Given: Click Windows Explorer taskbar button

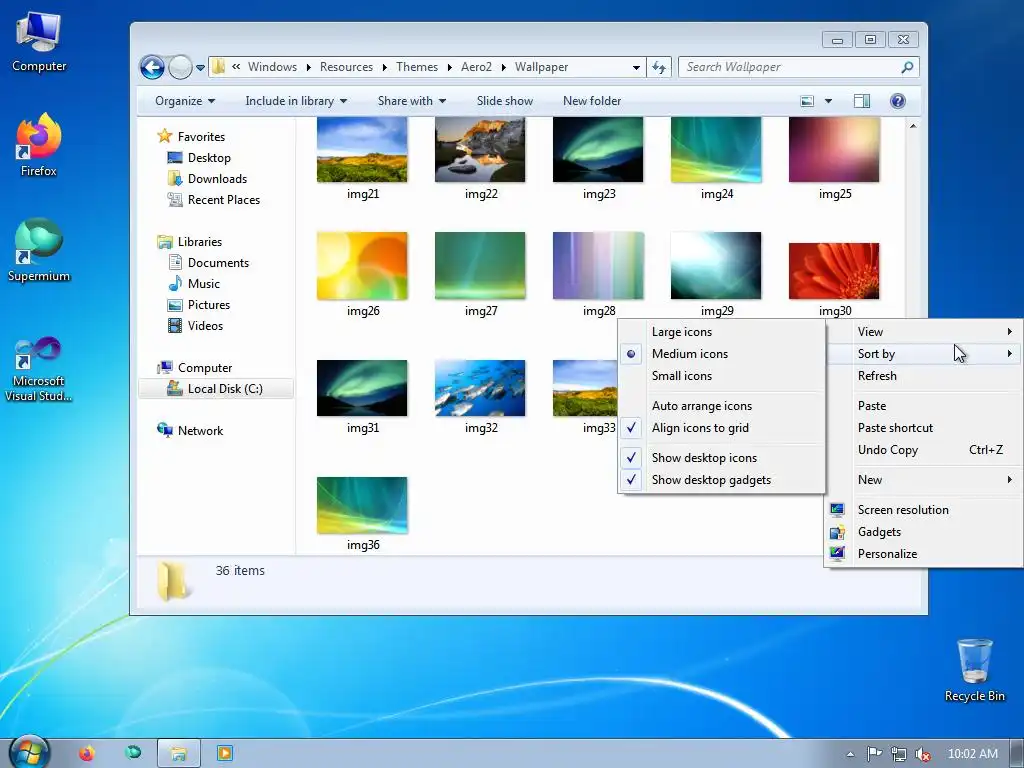Looking at the screenshot, I should 178,754.
